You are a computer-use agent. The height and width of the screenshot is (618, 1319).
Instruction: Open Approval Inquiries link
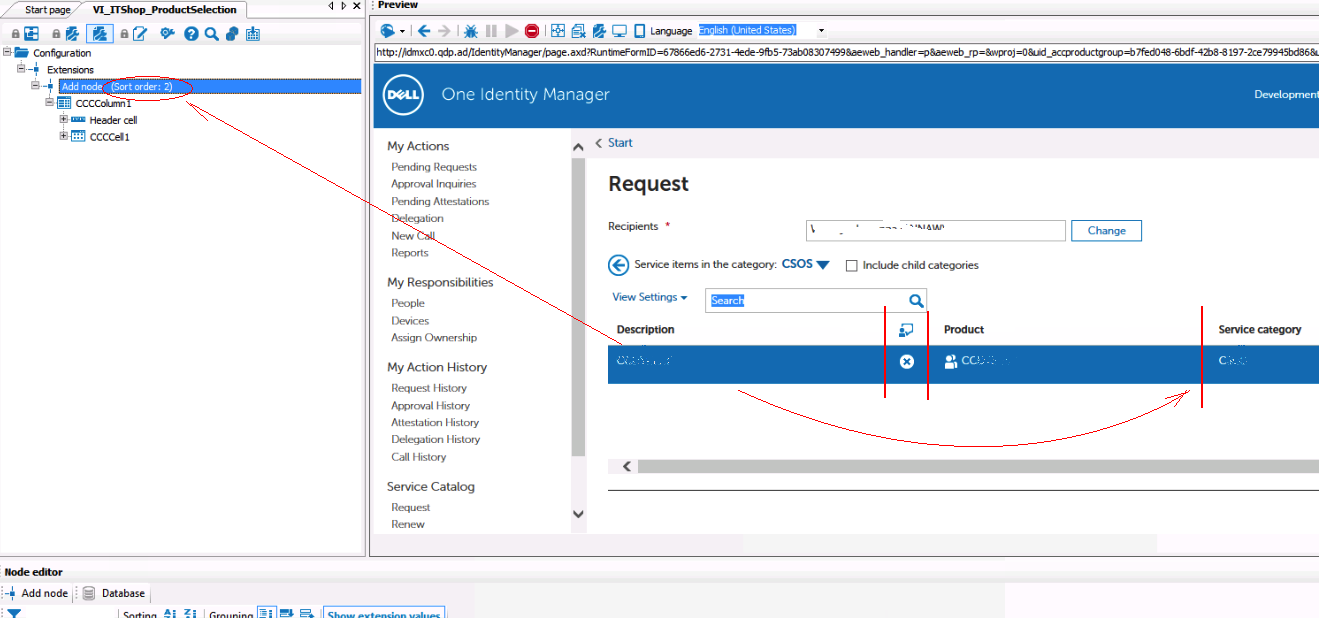(x=434, y=184)
